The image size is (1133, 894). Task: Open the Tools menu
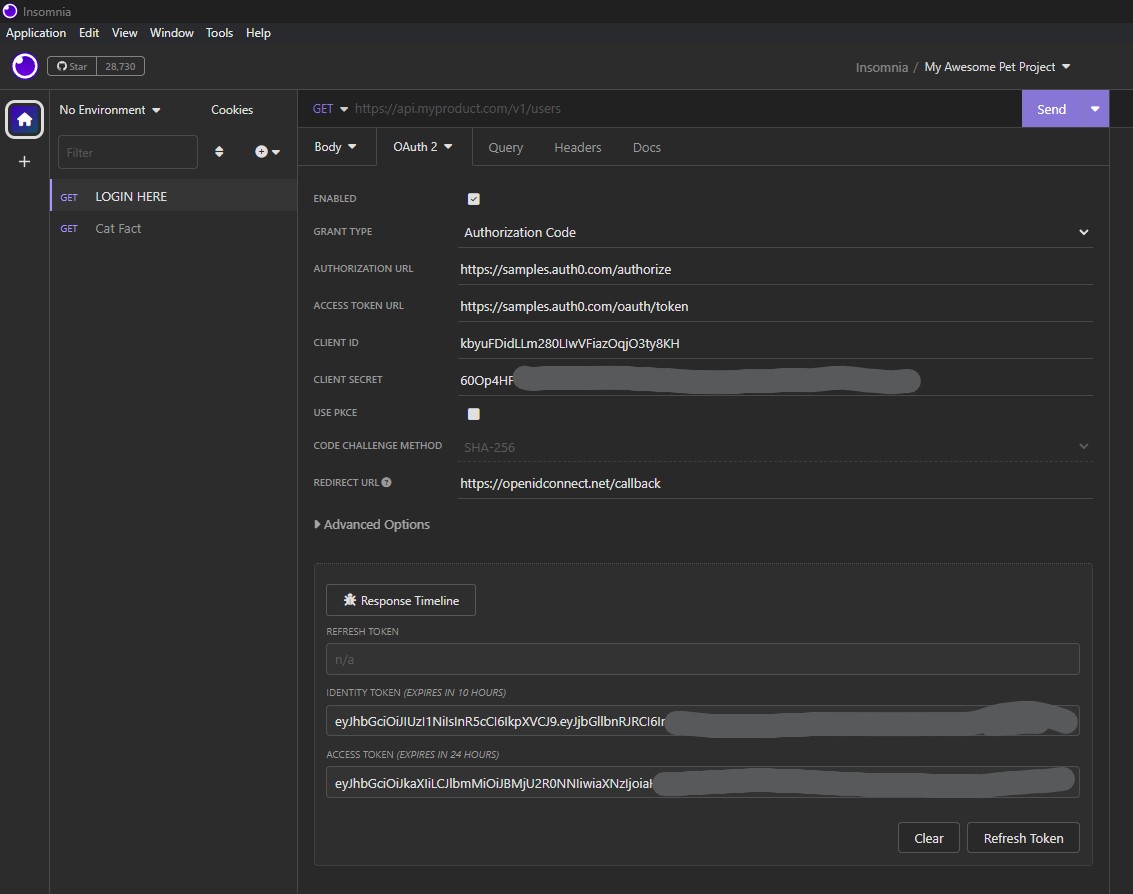219,33
